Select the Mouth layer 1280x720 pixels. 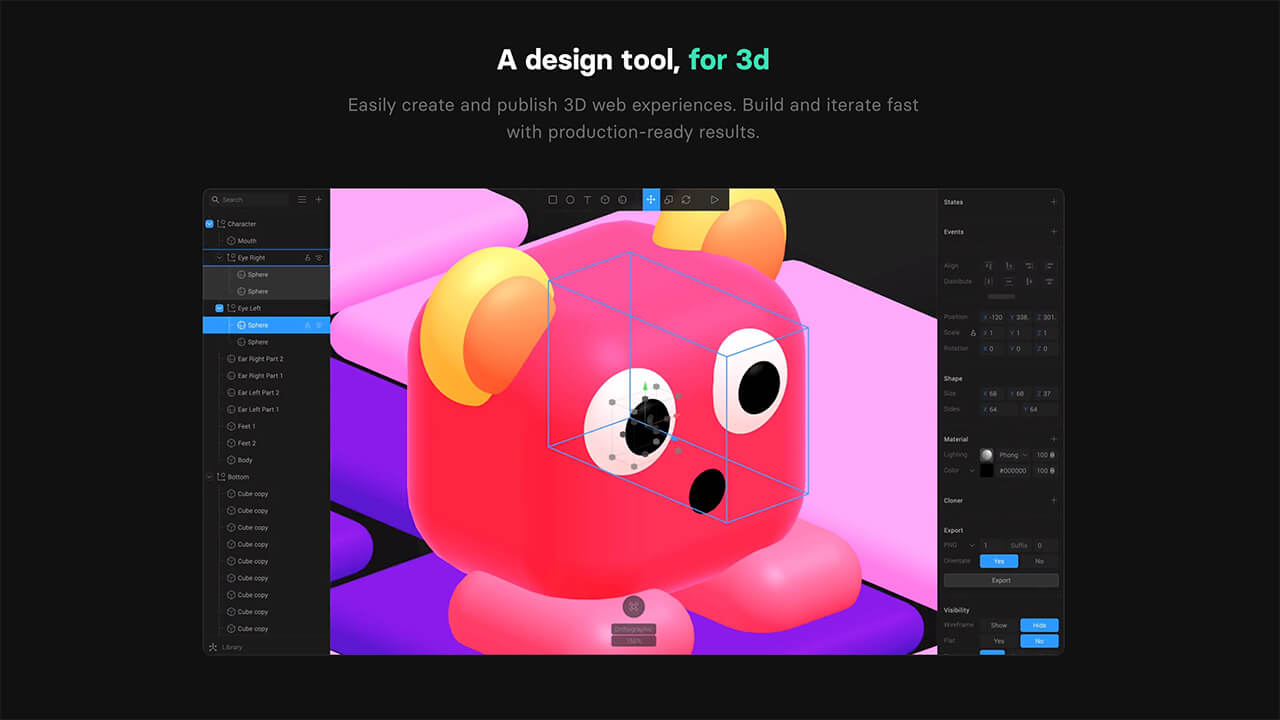coord(246,241)
